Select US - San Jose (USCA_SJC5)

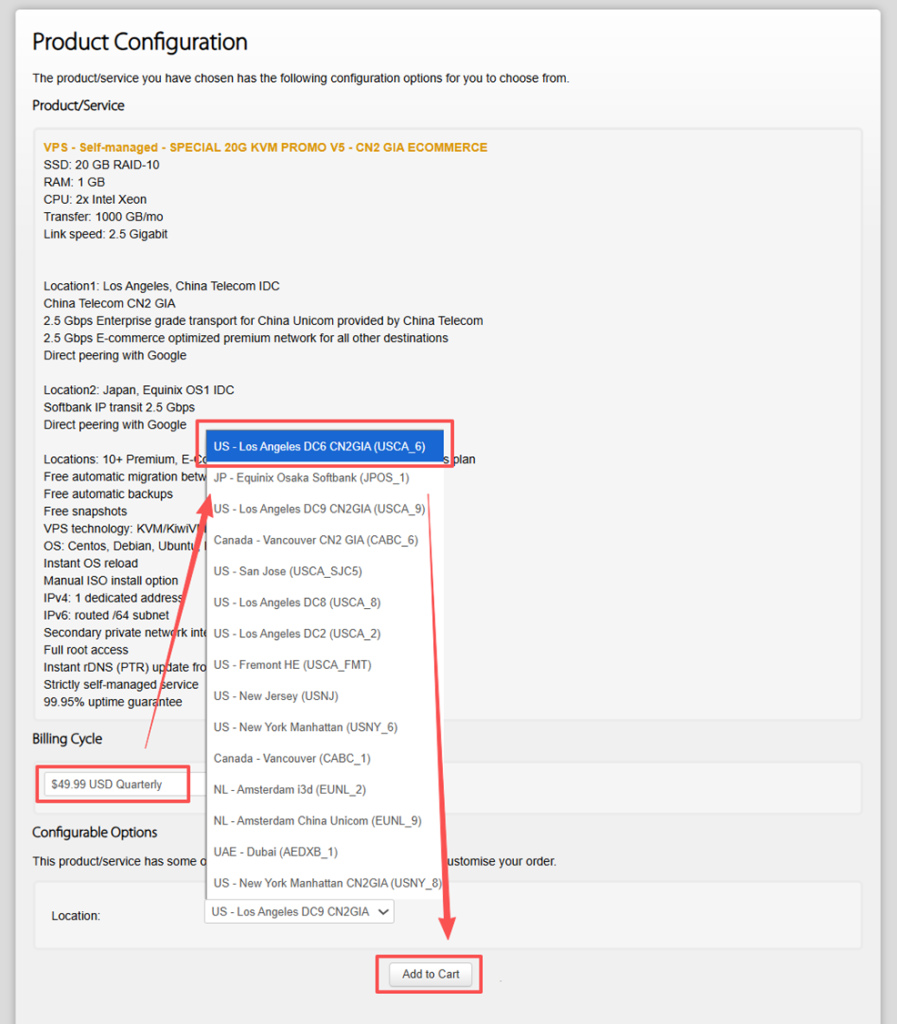pos(288,571)
